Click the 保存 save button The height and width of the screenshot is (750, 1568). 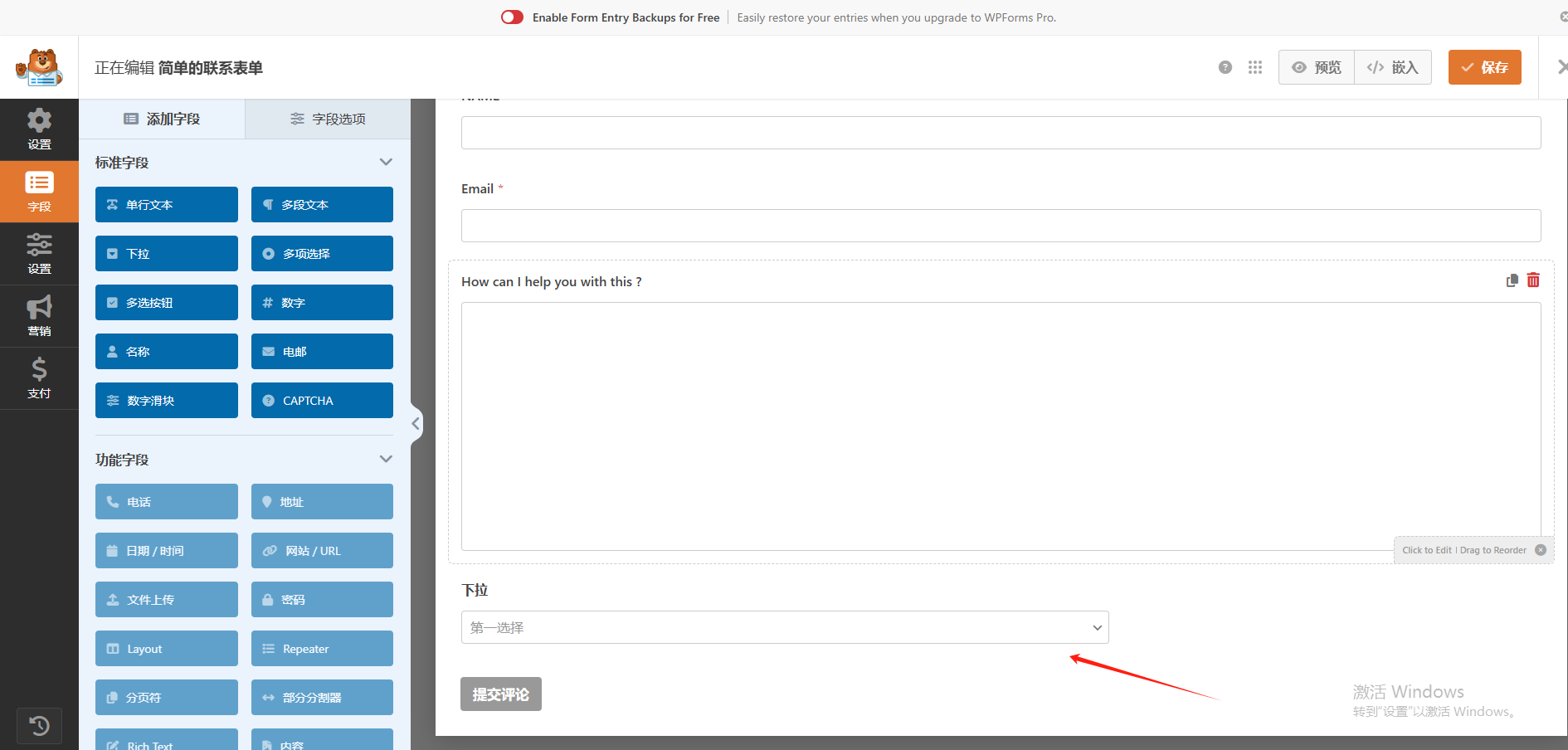coord(1484,67)
